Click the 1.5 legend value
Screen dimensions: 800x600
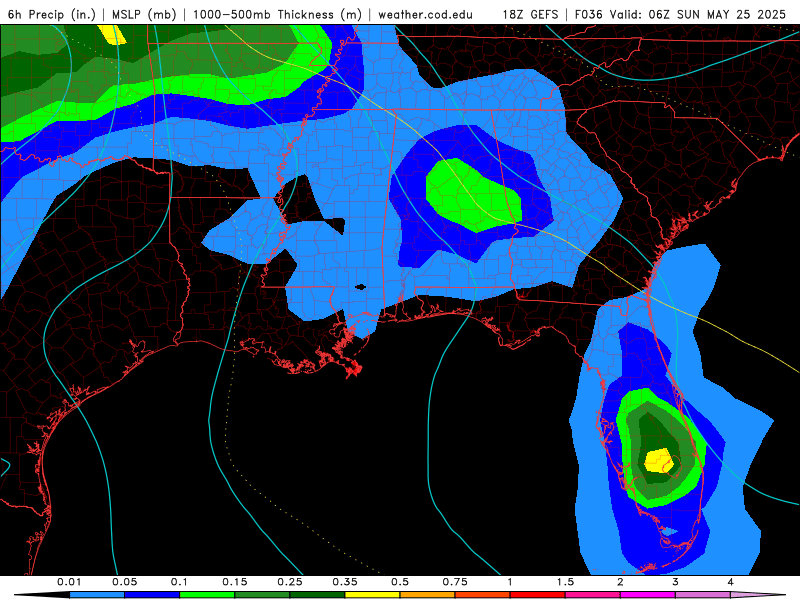(565, 582)
